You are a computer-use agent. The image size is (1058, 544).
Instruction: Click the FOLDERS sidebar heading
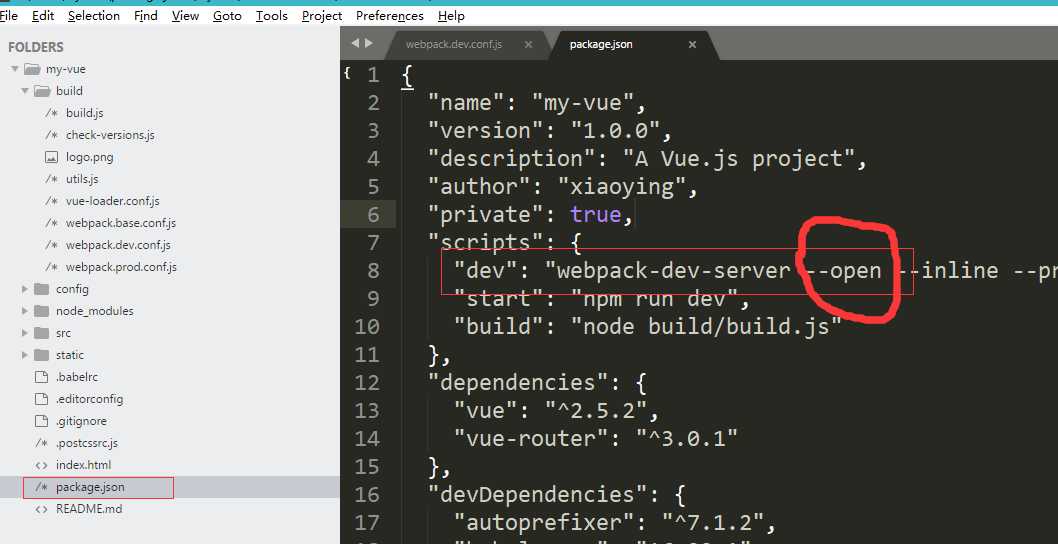pyautogui.click(x=36, y=47)
